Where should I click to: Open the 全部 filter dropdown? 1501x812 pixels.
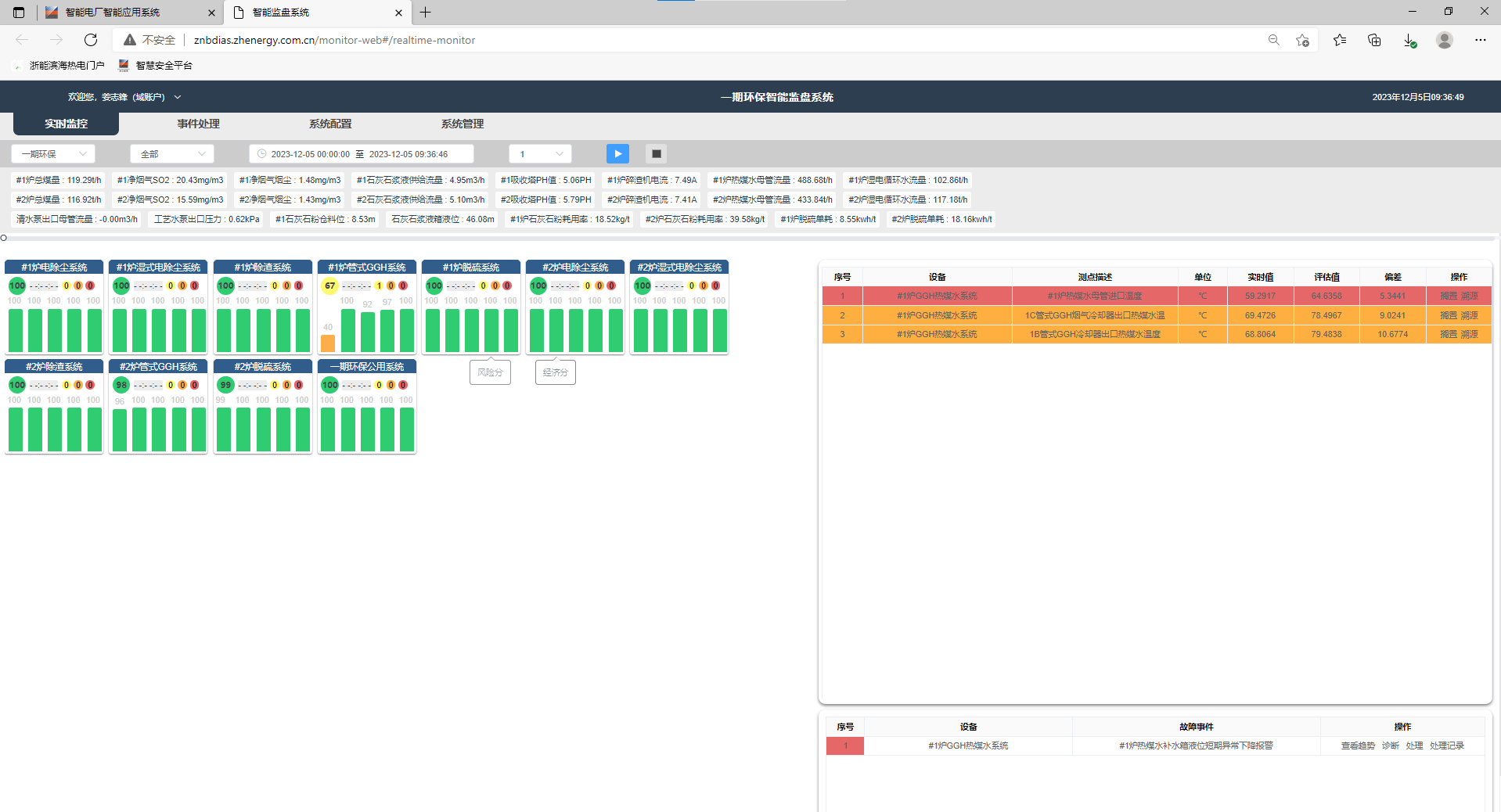[172, 154]
